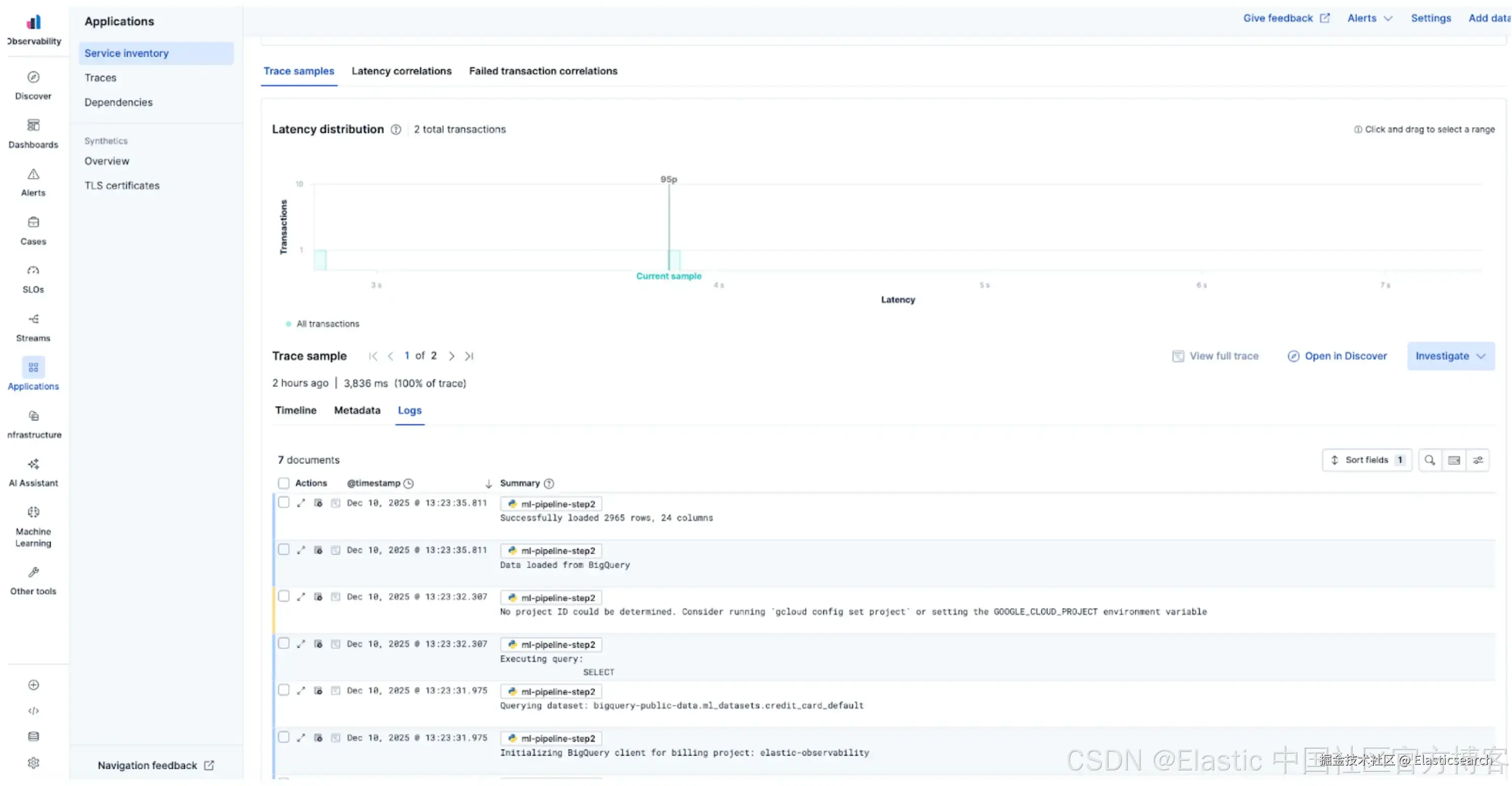Click Open in Discover link
Viewport: 1512px width, 786px height.
click(x=1337, y=357)
